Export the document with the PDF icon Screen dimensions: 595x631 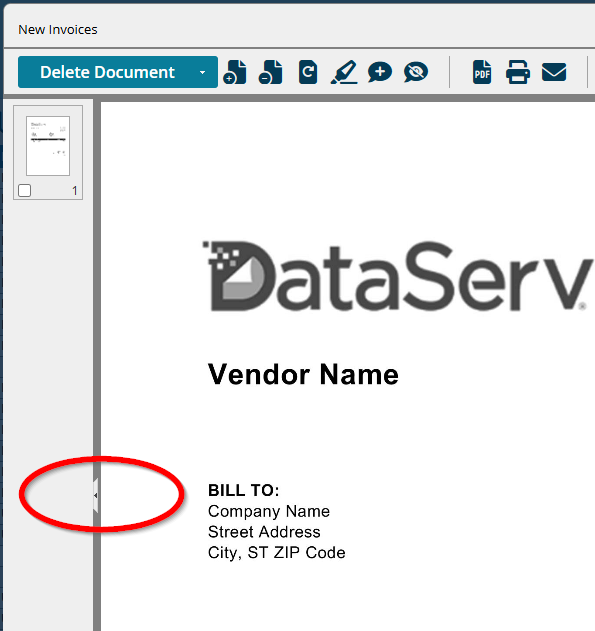(x=482, y=72)
